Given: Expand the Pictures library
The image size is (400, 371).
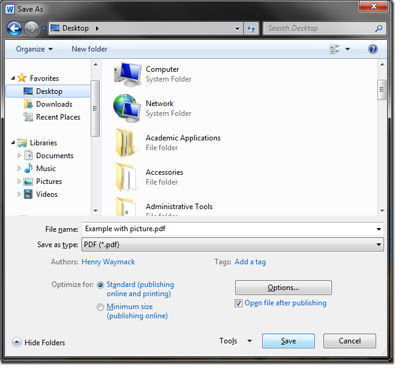Looking at the screenshot, I should [19, 181].
